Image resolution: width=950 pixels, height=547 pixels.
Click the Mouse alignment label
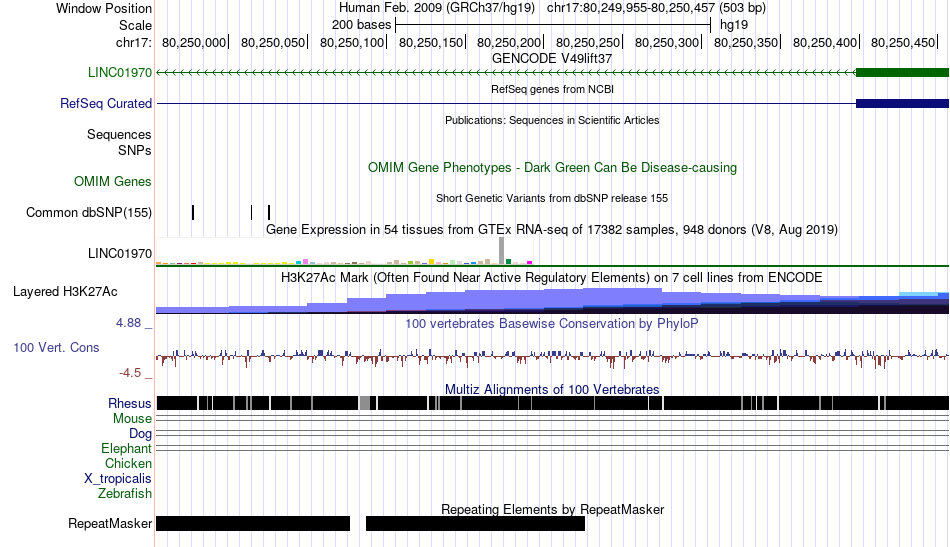click(132, 419)
